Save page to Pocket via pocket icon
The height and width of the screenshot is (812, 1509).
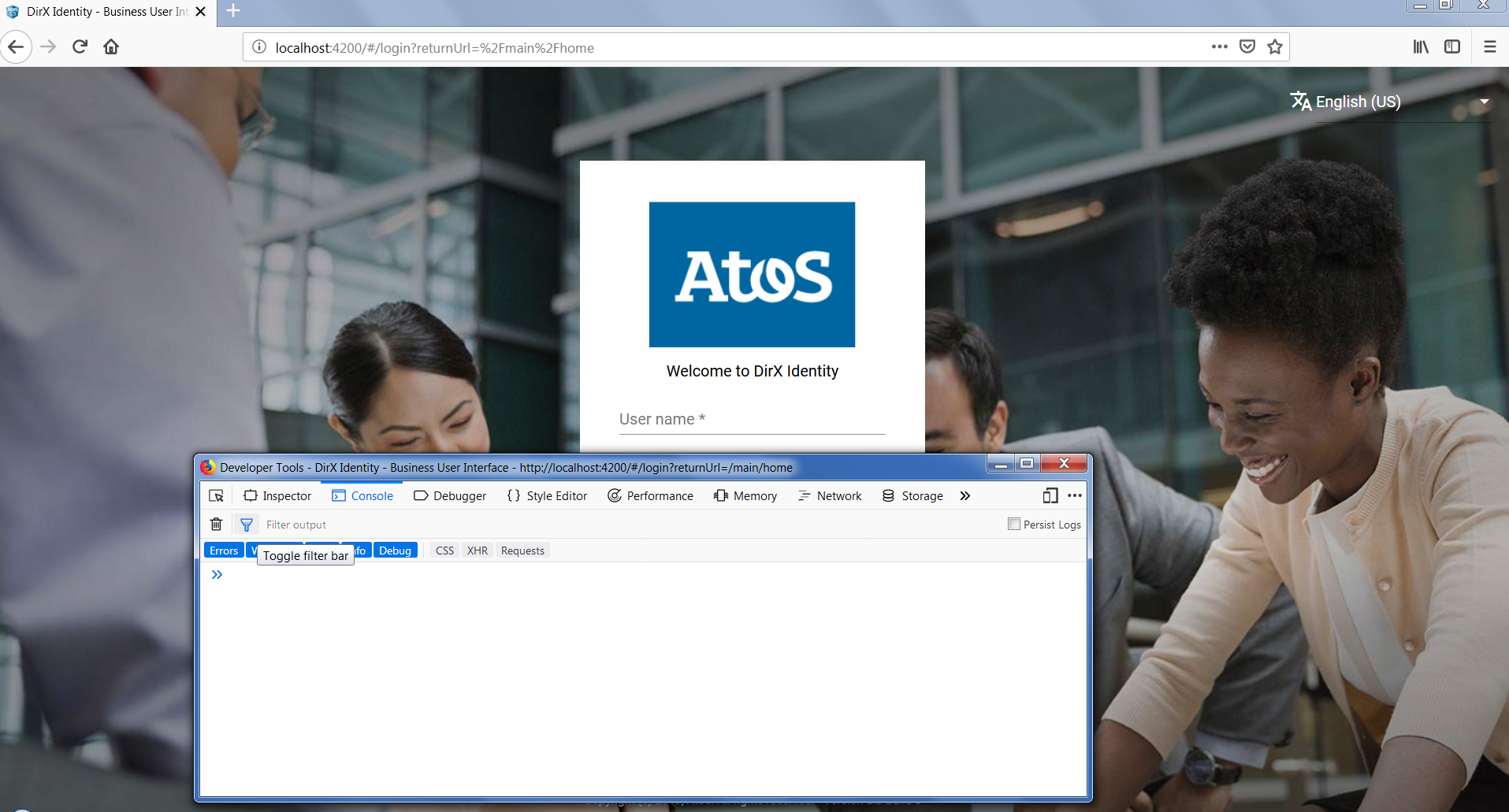pos(1247,46)
